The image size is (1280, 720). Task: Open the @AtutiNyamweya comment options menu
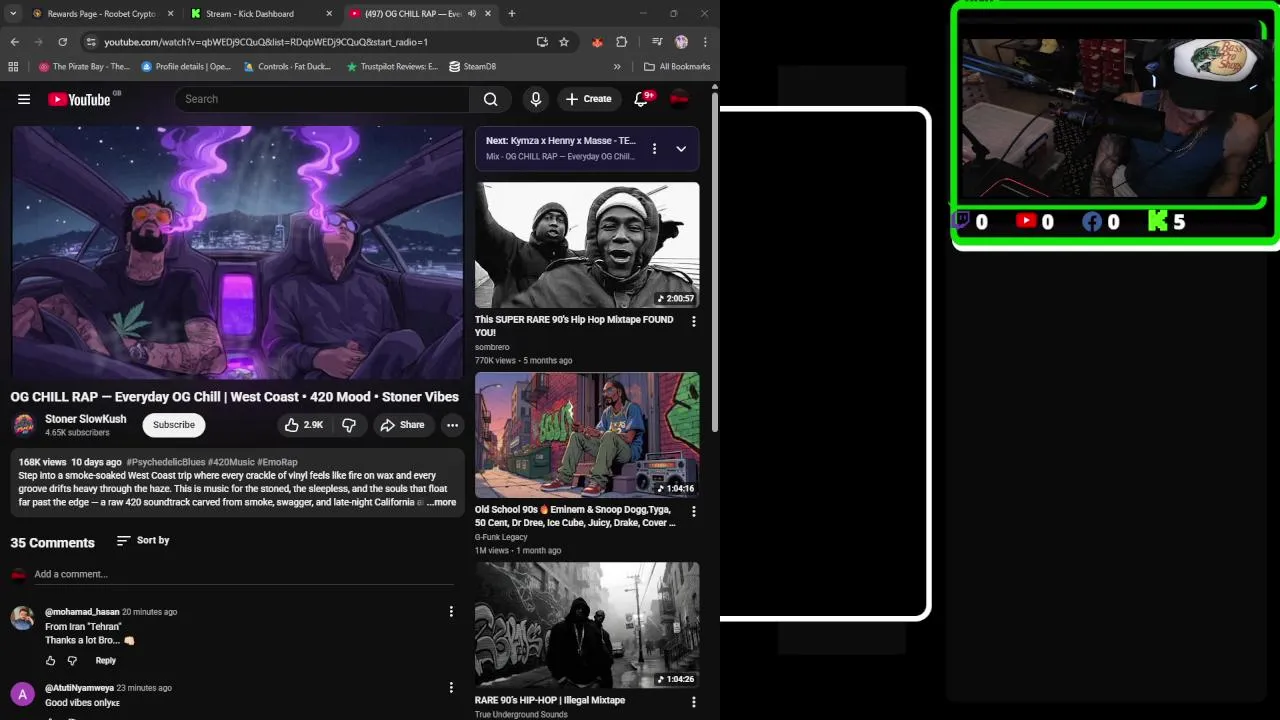pyautogui.click(x=451, y=688)
